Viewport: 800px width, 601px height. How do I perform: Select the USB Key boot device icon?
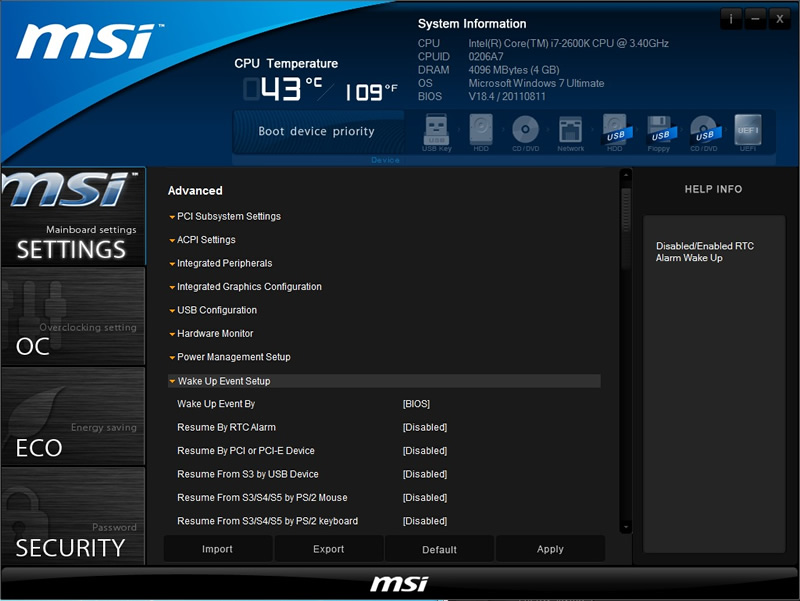(437, 132)
